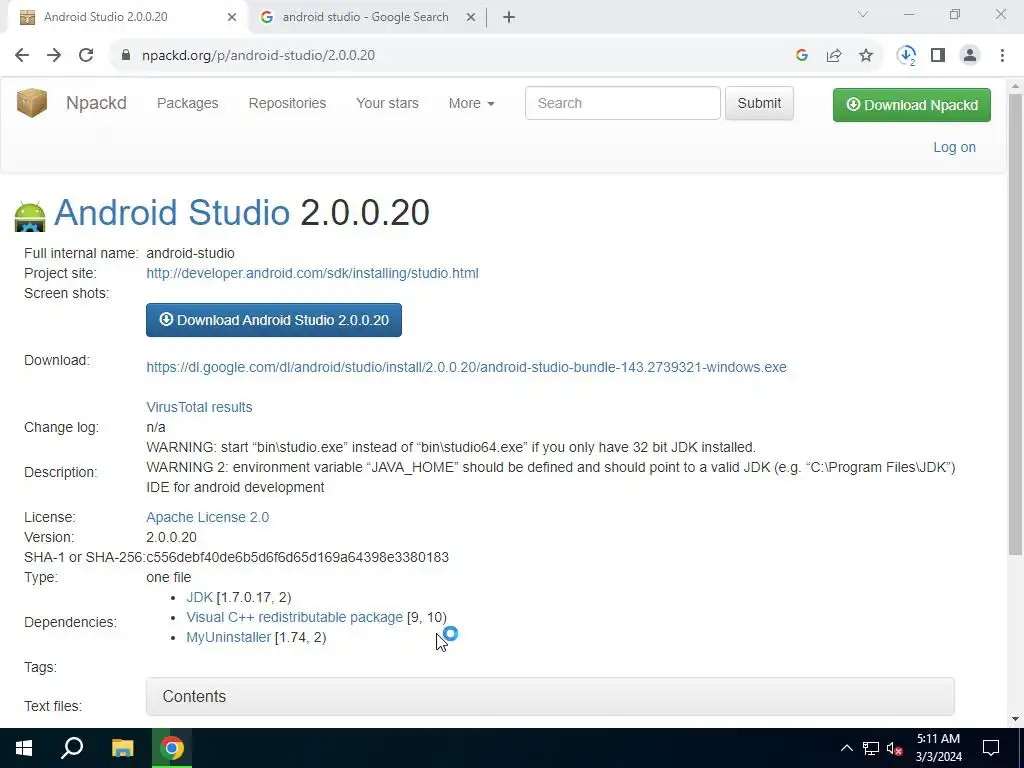Open the taskbar search magnifier
Viewport: 1024px width, 768px height.
pyautogui.click(x=72, y=748)
